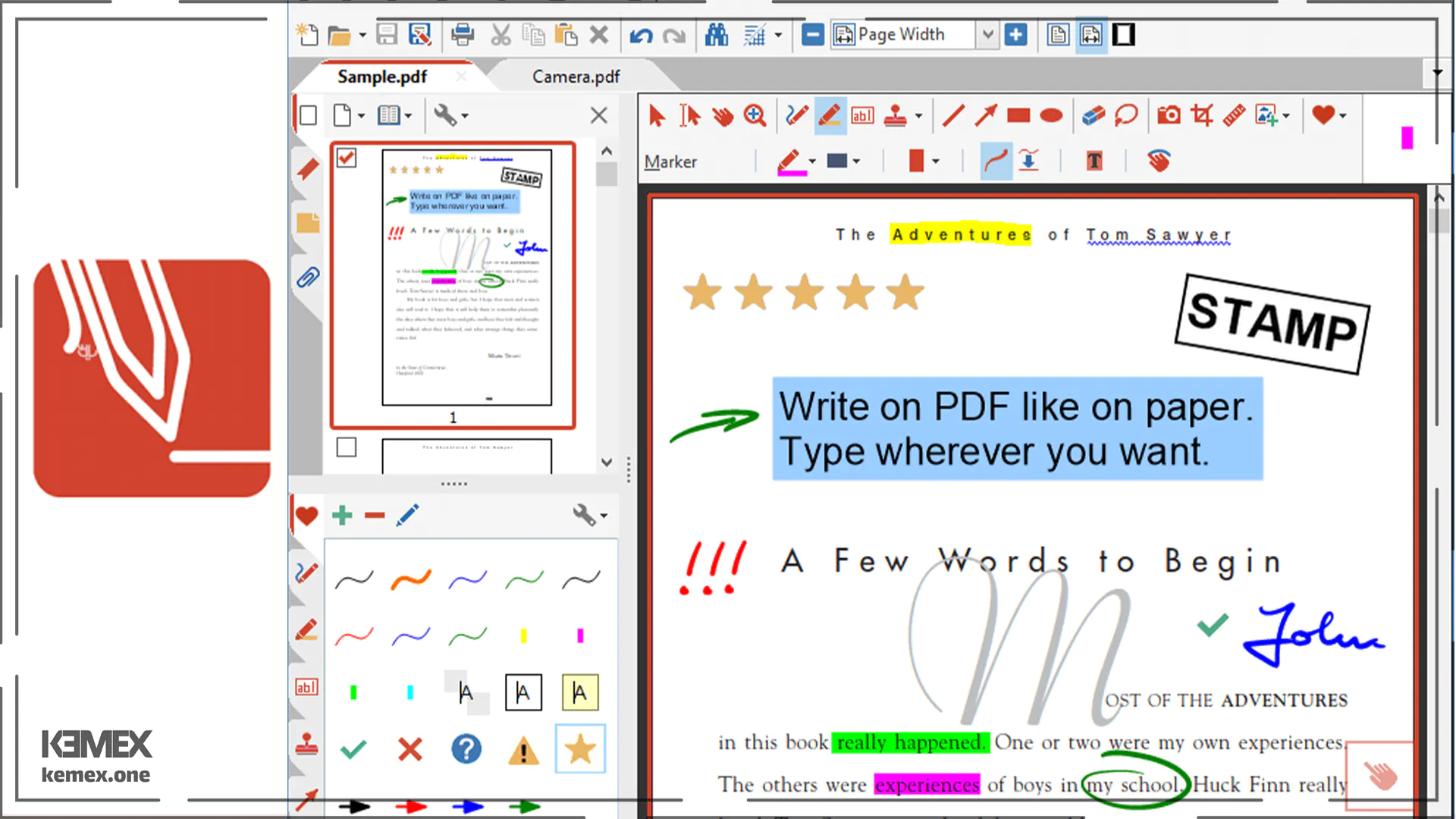
Task: Click the binoculars Find icon
Action: pyautogui.click(x=716, y=35)
